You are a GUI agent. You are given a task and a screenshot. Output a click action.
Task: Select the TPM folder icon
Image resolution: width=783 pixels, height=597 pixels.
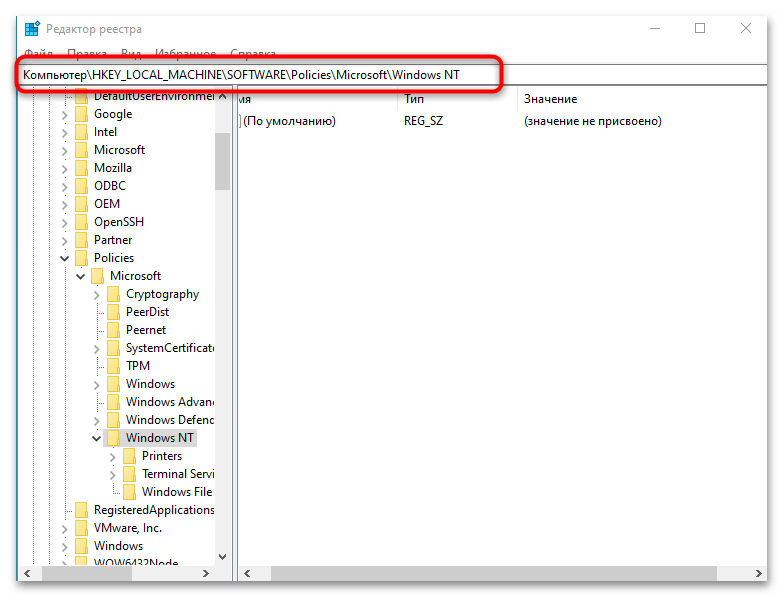click(113, 366)
